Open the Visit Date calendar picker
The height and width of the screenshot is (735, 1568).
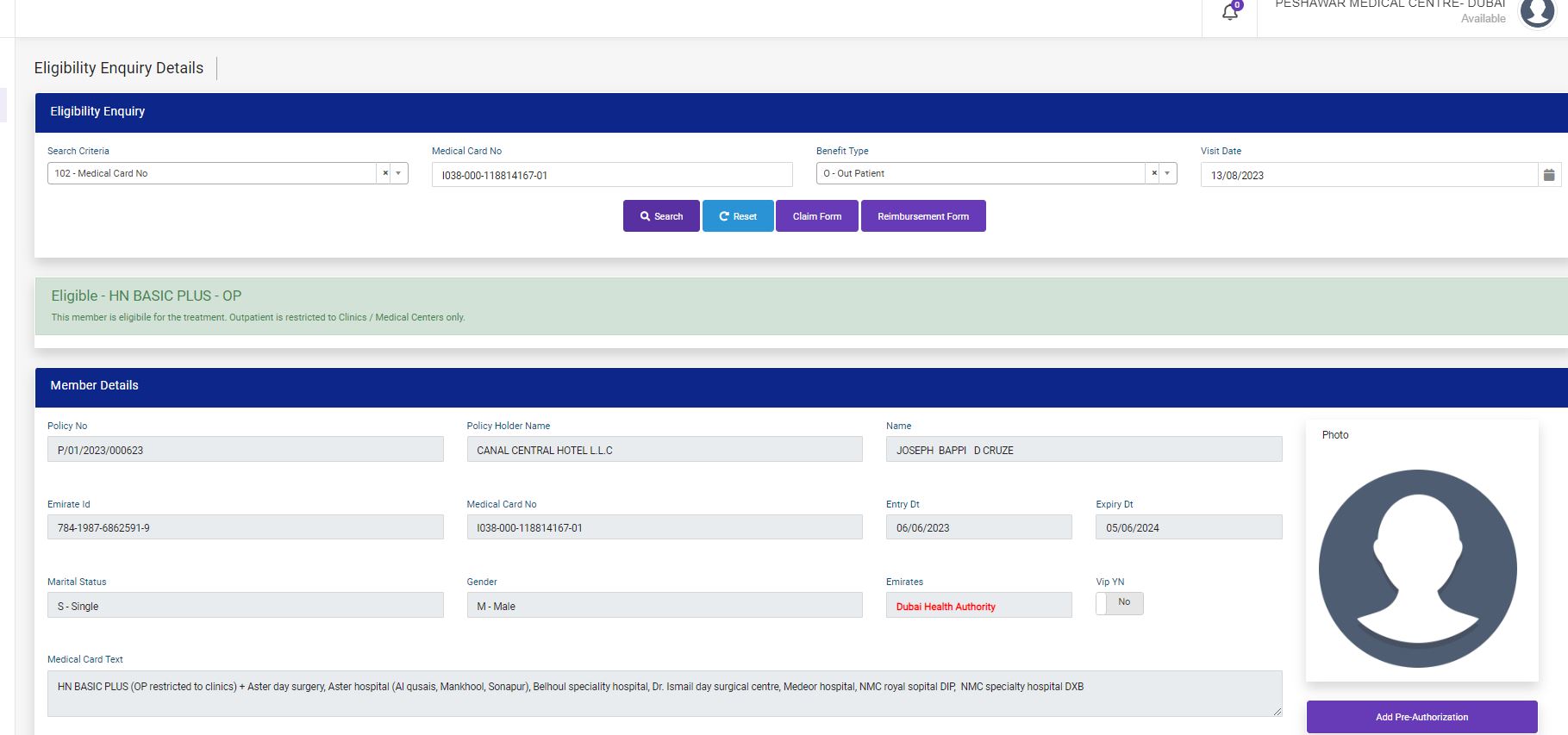coord(1549,175)
